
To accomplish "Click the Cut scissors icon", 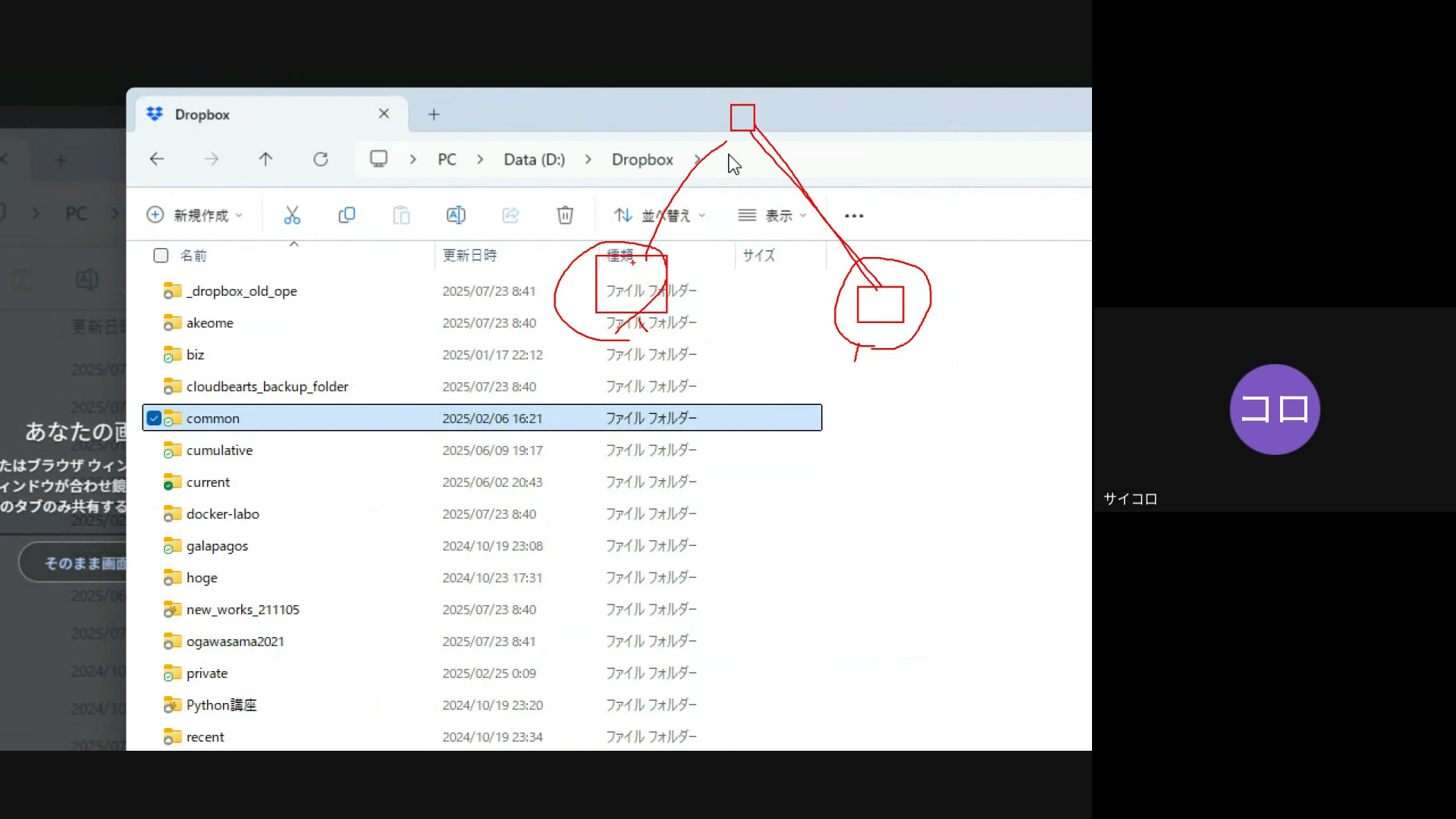I will coord(292,215).
